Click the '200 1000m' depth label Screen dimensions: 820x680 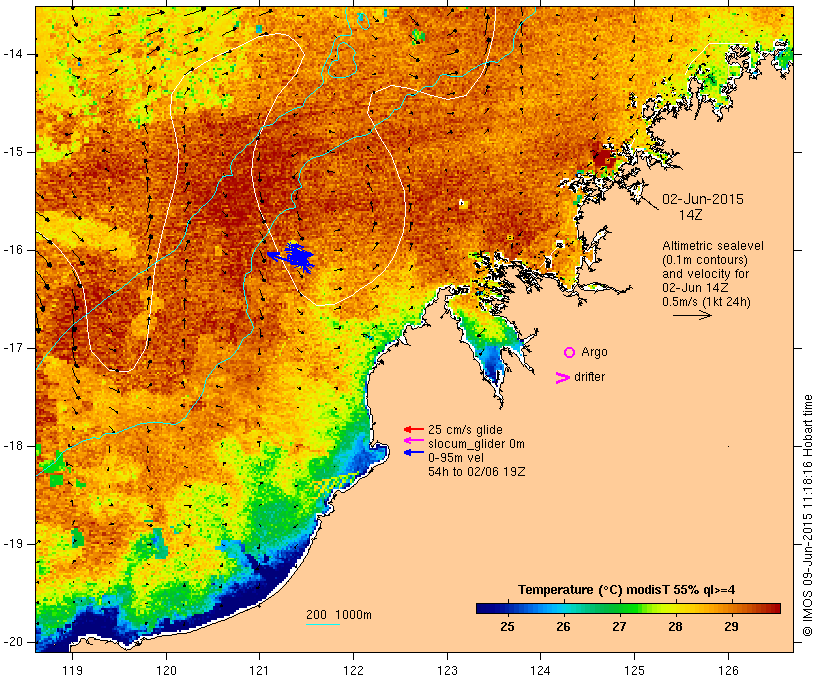click(x=339, y=615)
